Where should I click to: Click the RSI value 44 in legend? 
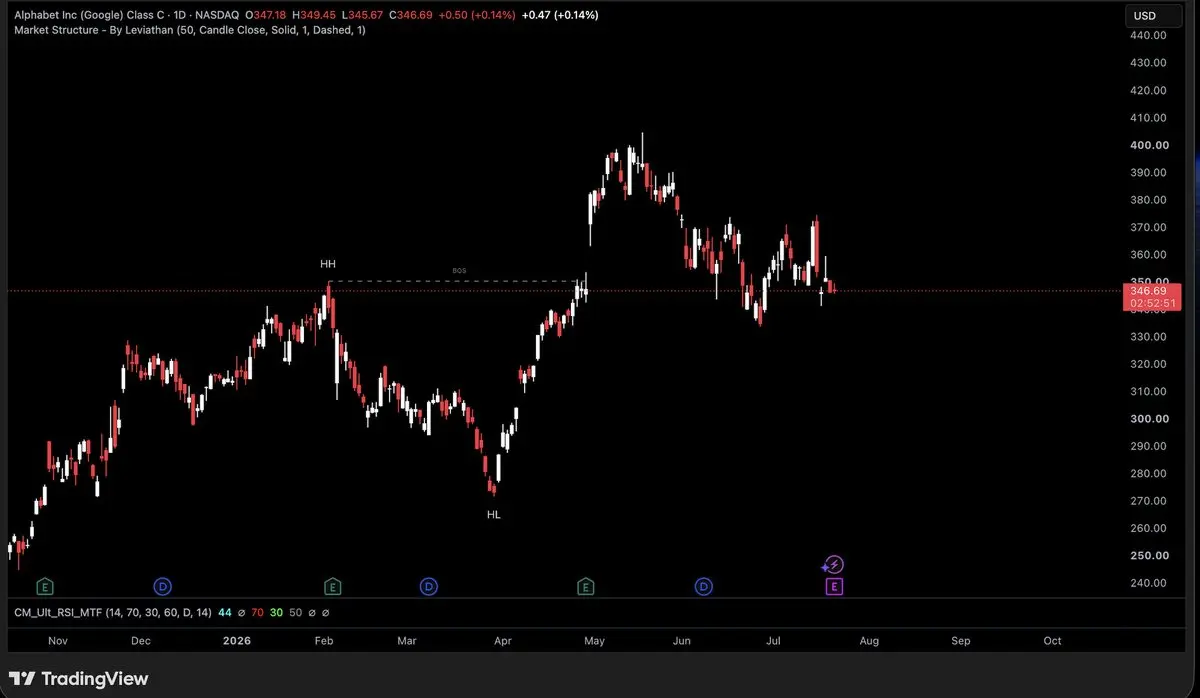point(225,612)
